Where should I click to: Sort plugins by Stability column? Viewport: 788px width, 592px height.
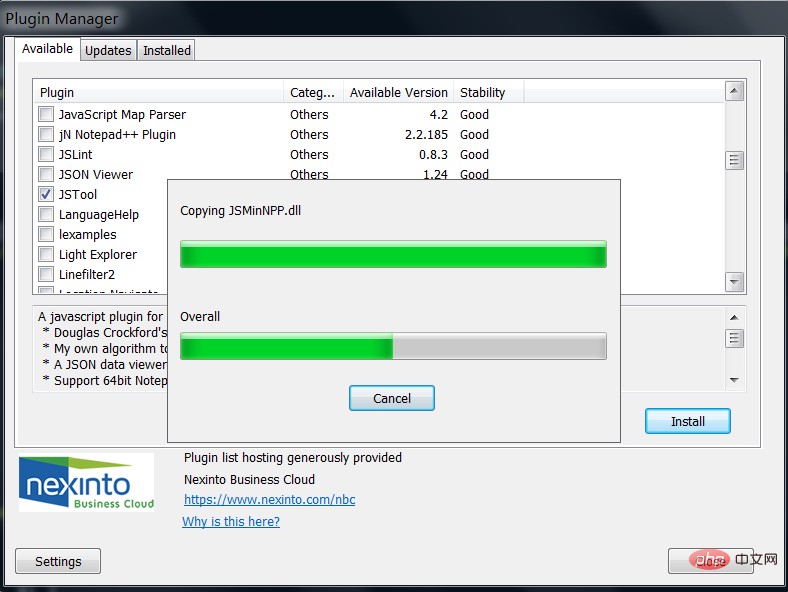[488, 92]
